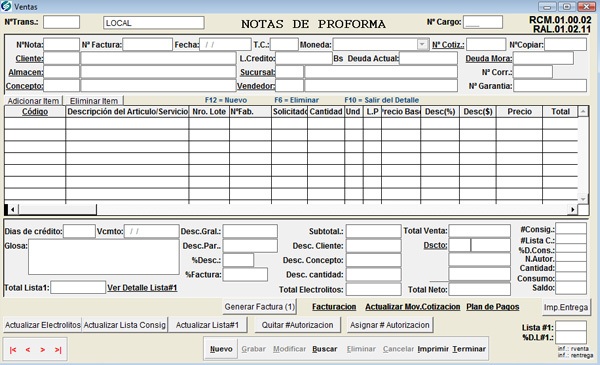Click the Imp.Entrega button
Screen dimensions: 600x365
[566, 307]
